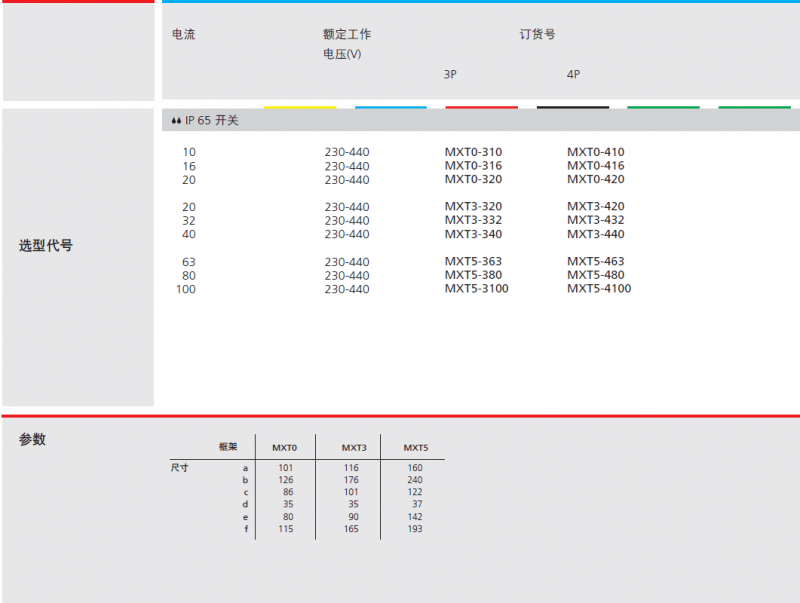Image resolution: width=800 pixels, height=603 pixels.
Task: Select the 4P column heading
Action: [x=573, y=74]
